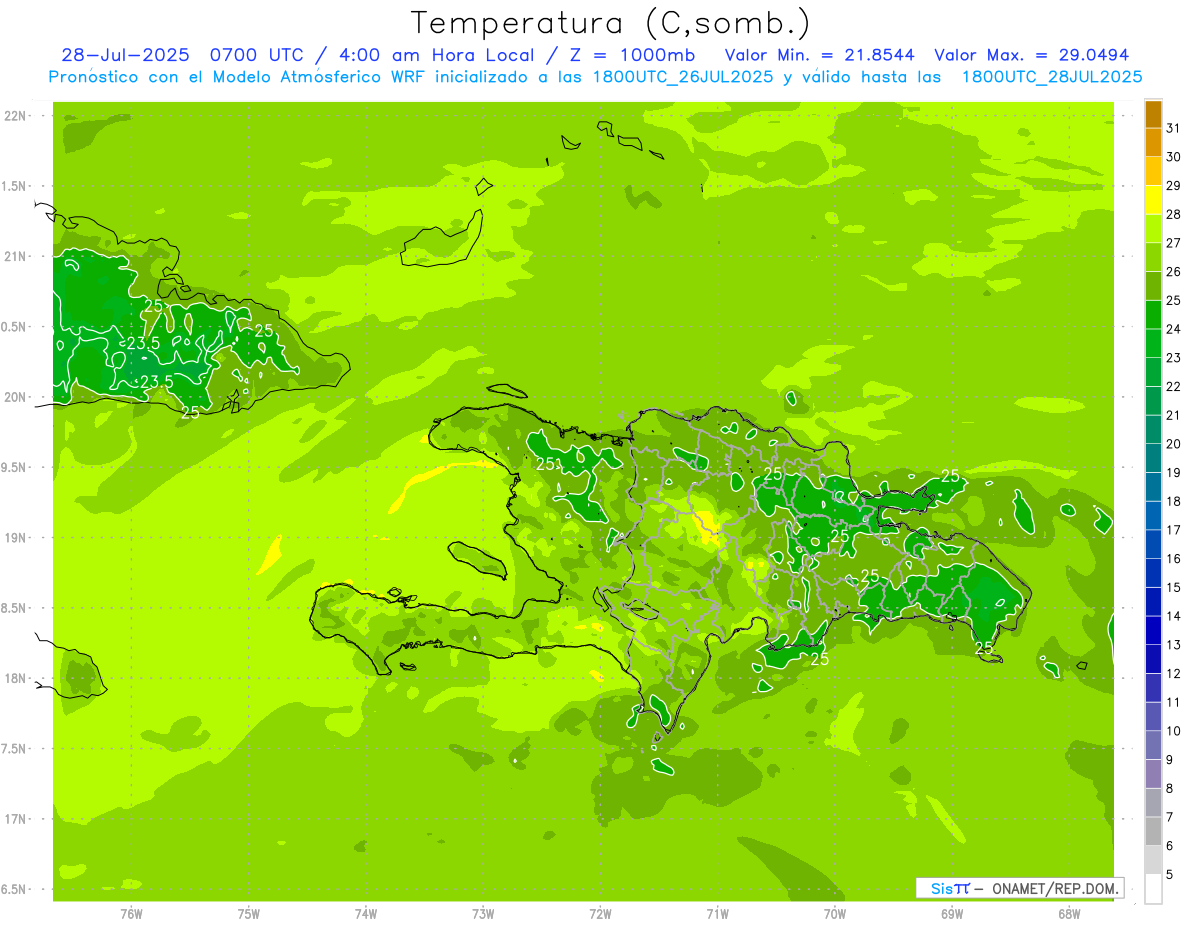Viewport: 1200px width, 927px height.
Task: Click the '25' contour label near Samaná peninsula
Action: pyautogui.click(x=950, y=476)
